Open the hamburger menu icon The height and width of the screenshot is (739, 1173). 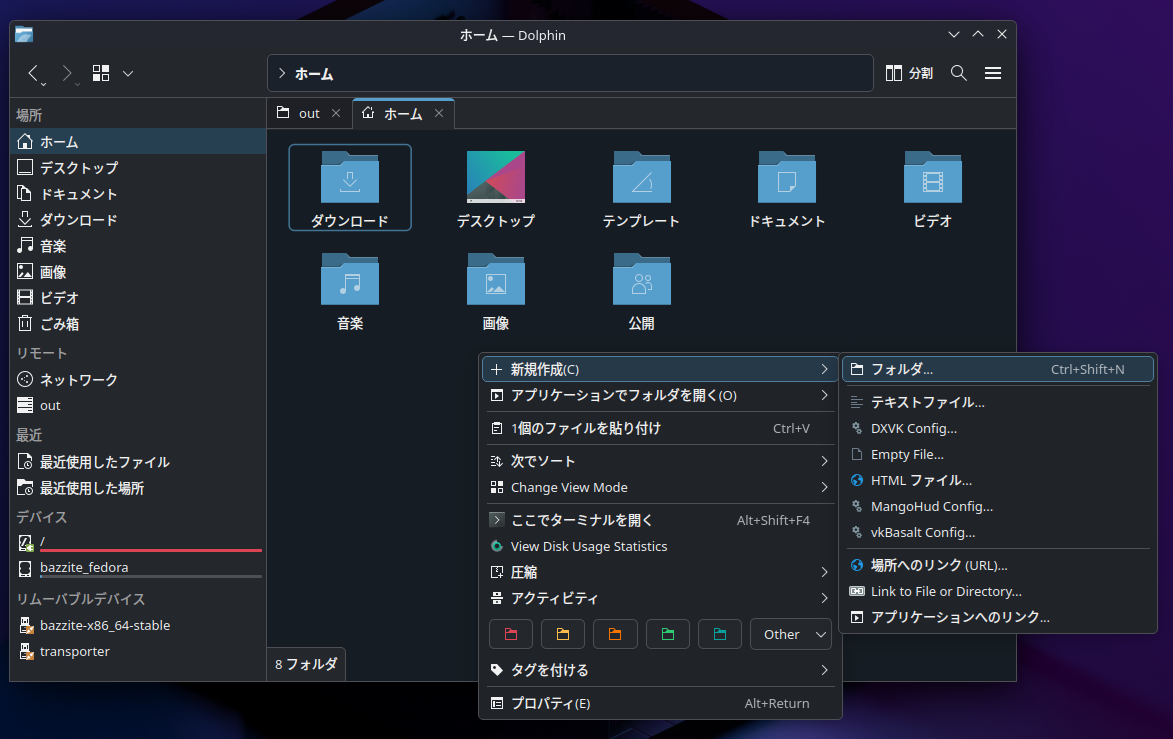993,72
